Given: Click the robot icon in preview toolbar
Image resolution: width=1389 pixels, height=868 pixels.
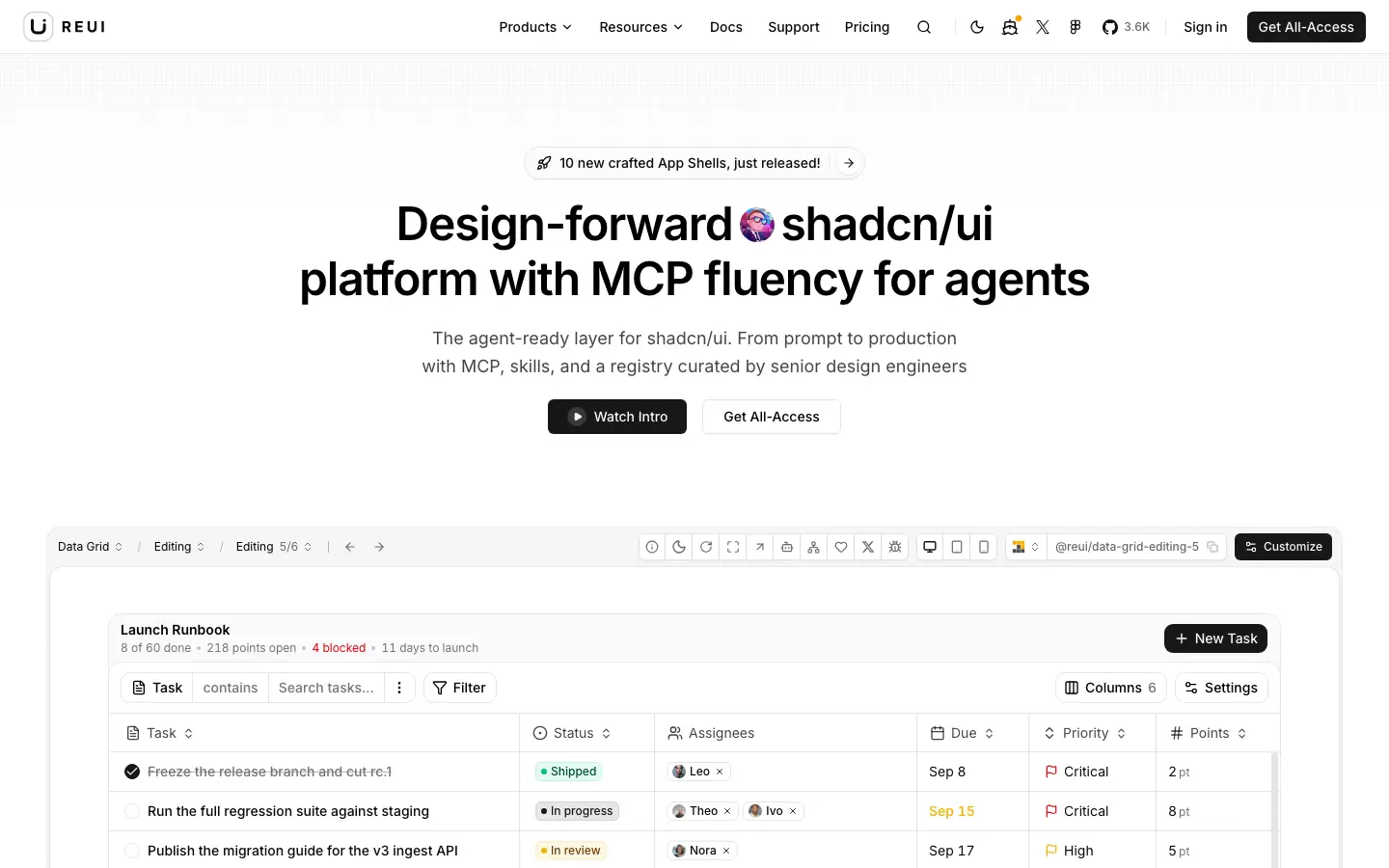Looking at the screenshot, I should pos(787,547).
